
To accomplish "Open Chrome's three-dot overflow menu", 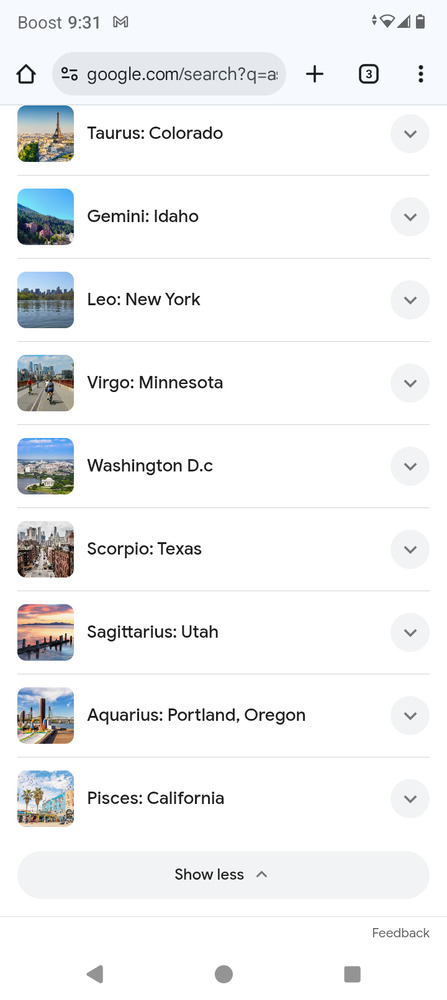I will click(420, 74).
